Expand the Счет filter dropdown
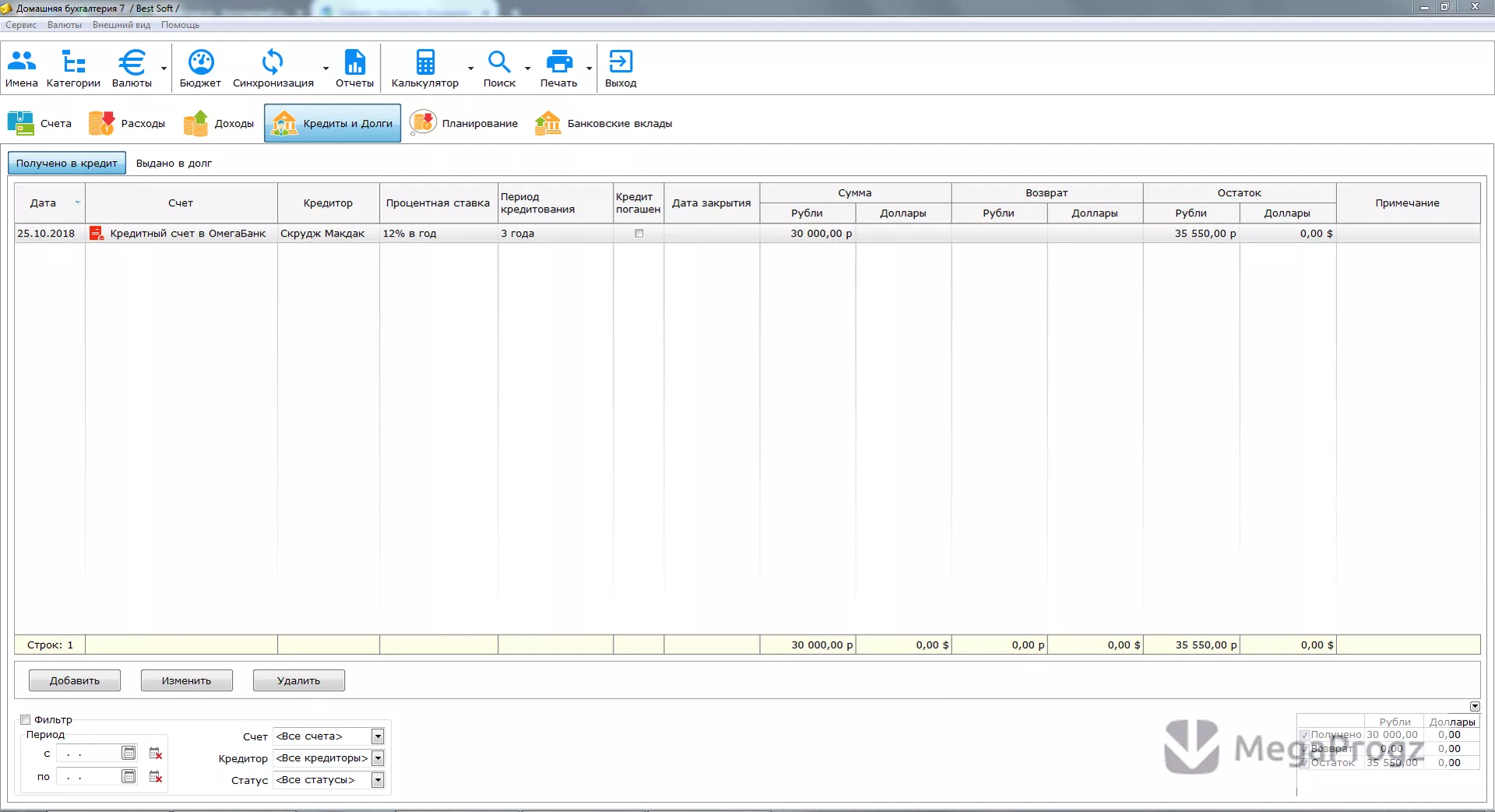This screenshot has width=1495, height=812. click(x=378, y=736)
